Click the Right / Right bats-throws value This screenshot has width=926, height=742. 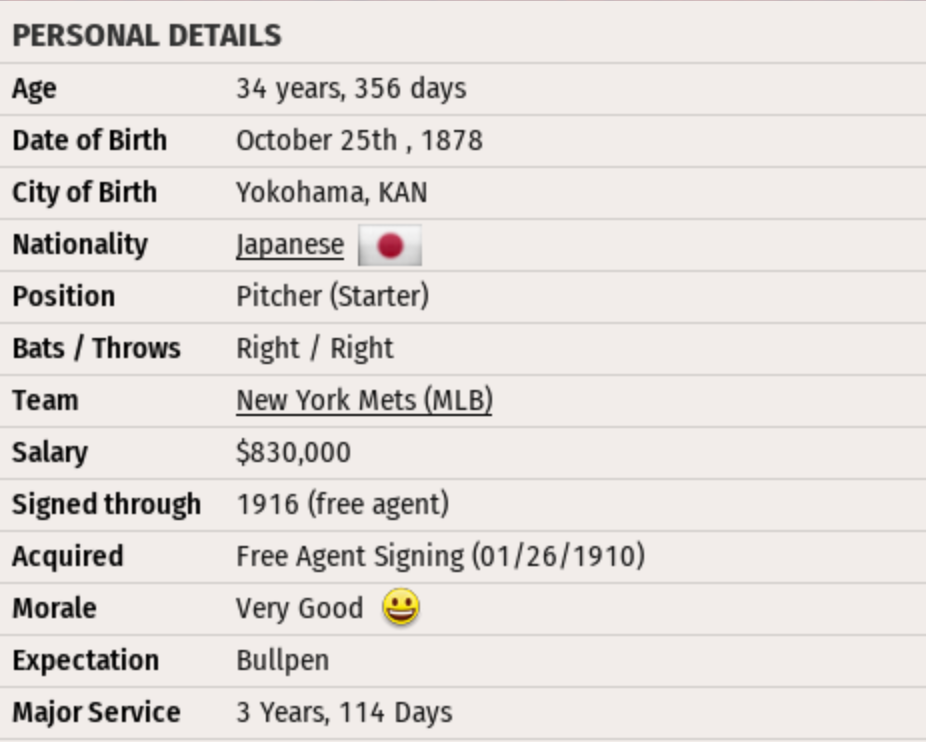tap(314, 349)
